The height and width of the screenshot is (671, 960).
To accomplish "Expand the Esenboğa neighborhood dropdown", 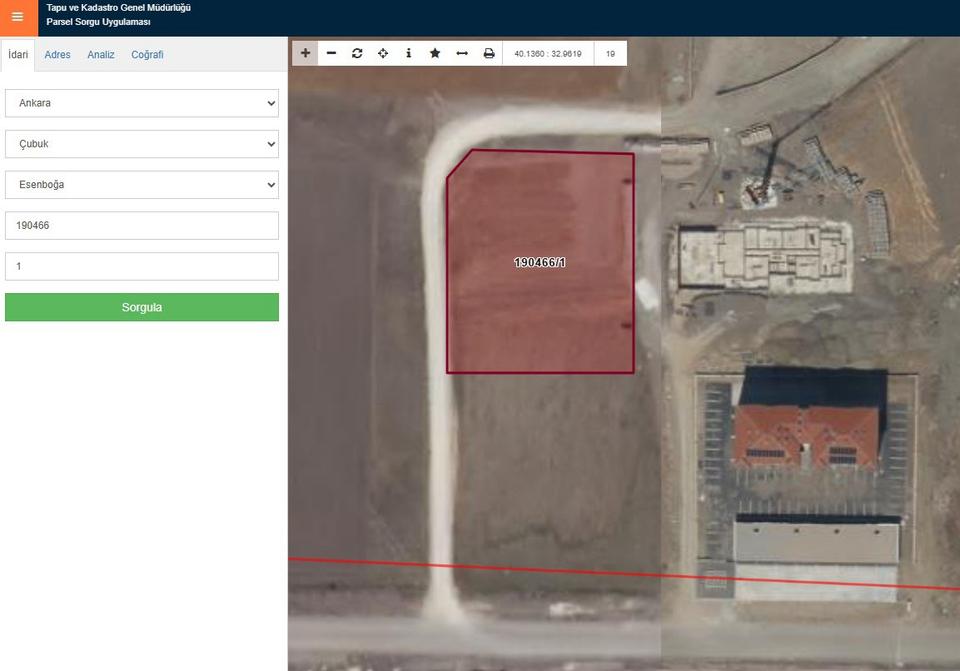I will click(x=142, y=185).
